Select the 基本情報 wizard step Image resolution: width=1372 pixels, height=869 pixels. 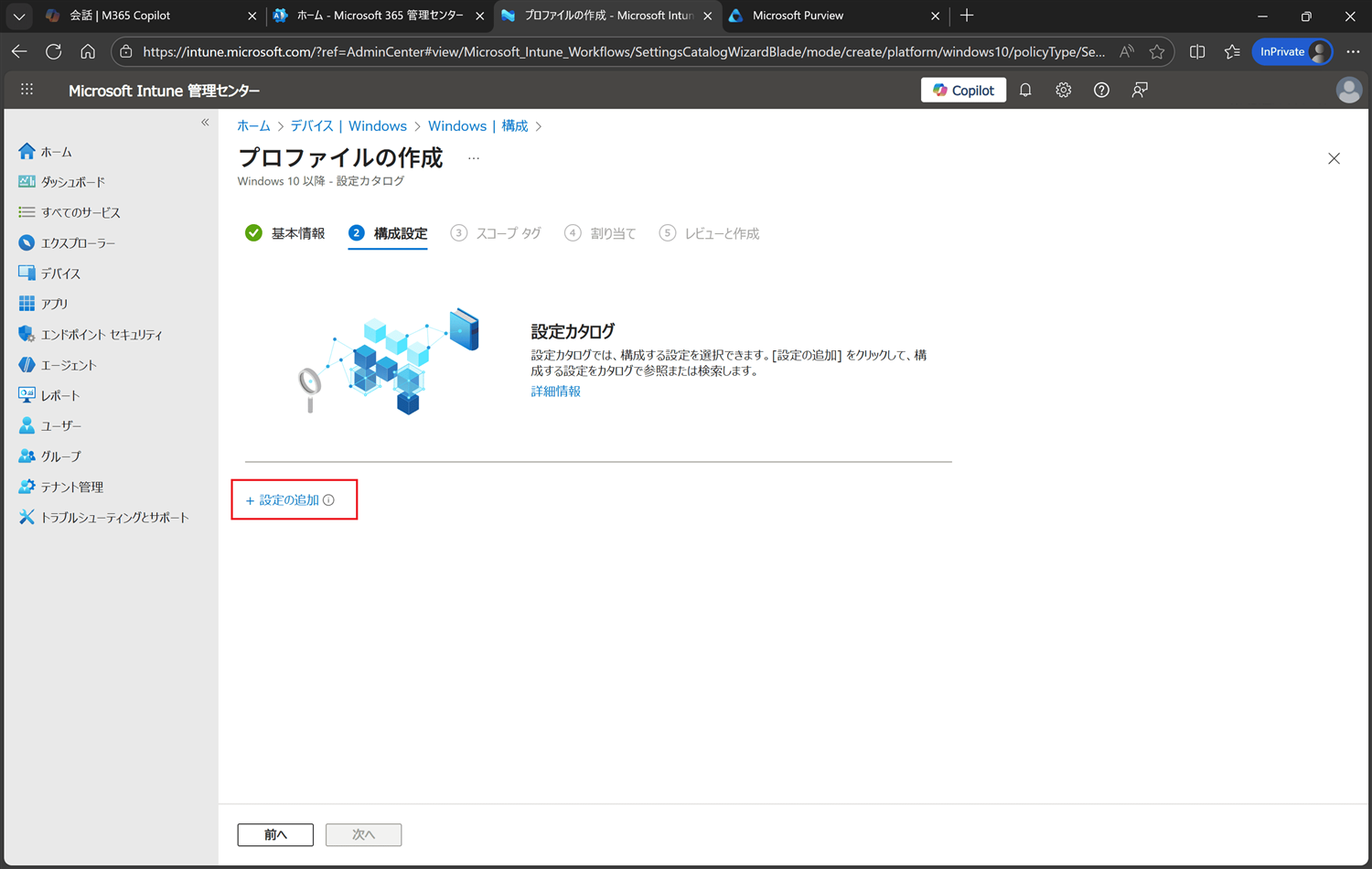(x=285, y=233)
